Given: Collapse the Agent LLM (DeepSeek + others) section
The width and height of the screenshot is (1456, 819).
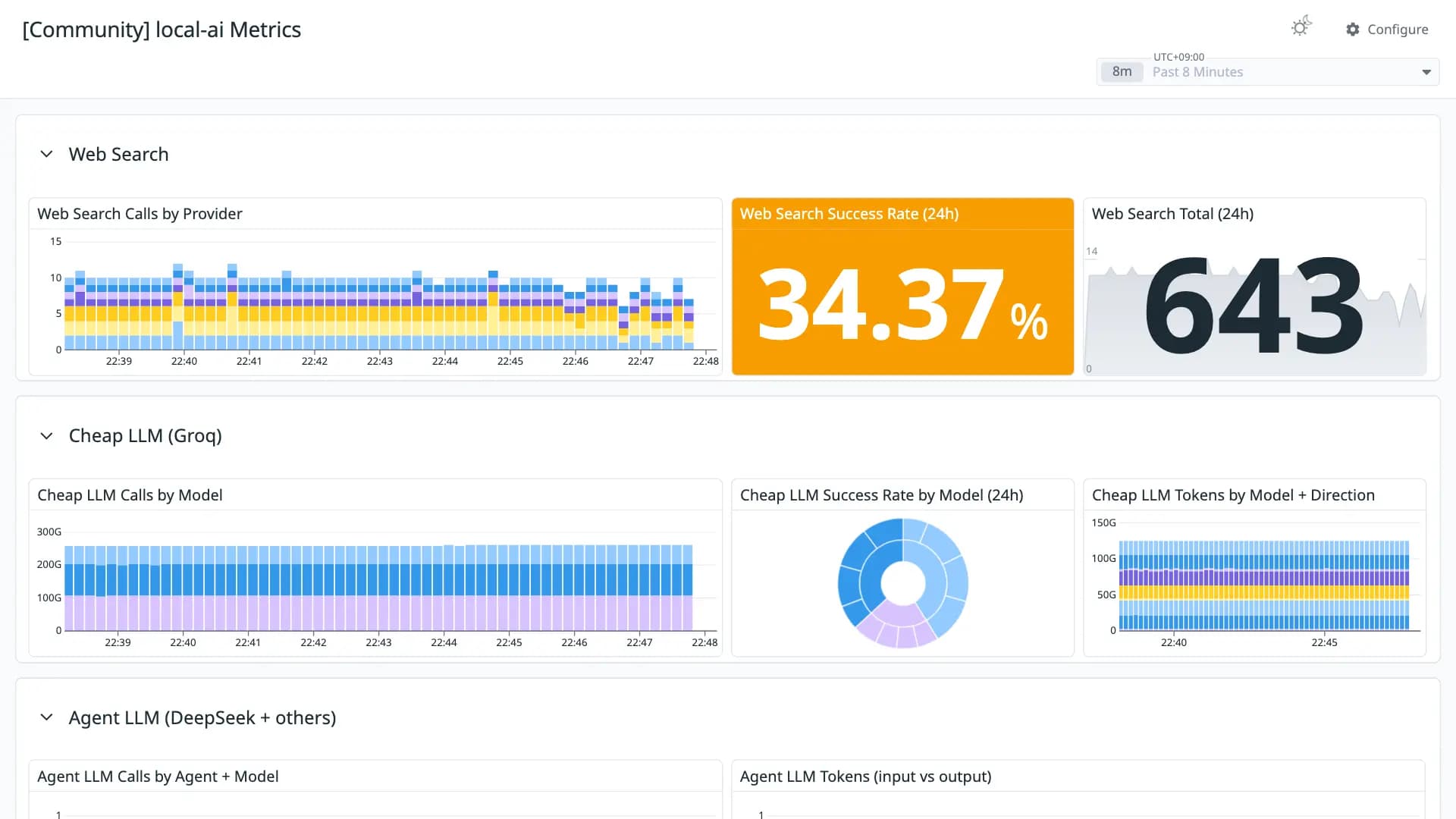Looking at the screenshot, I should [46, 717].
